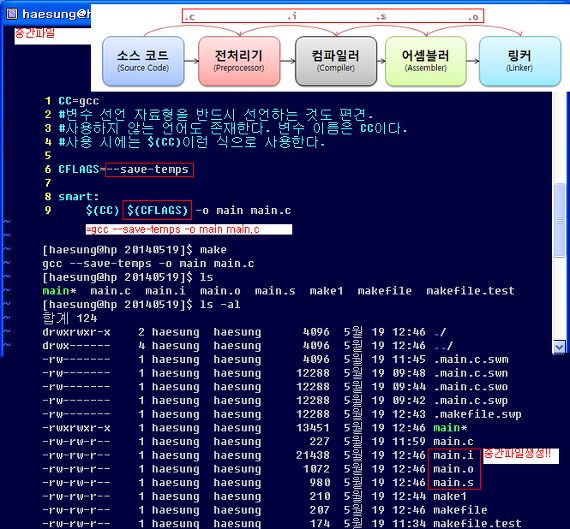Click the .makefile.swp file name
Image resolution: width=570 pixels, height=529 pixels.
pos(477,414)
